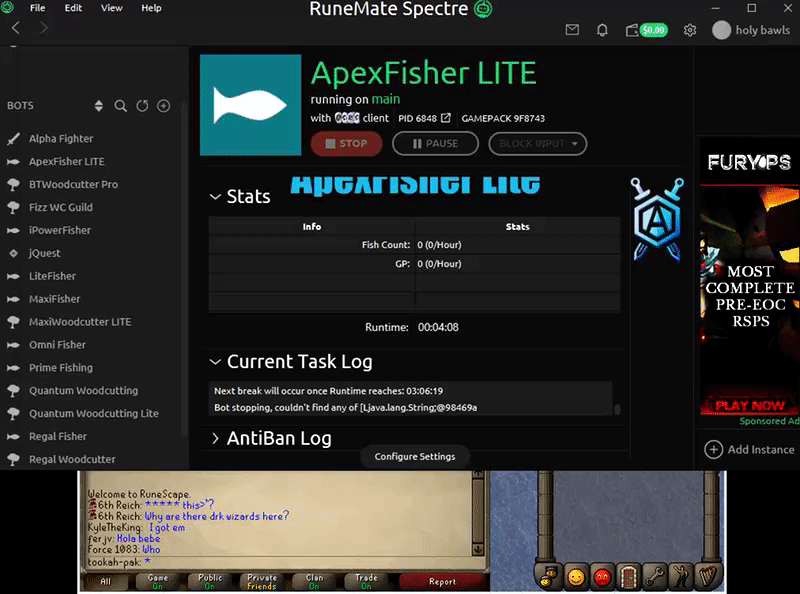Select ApexFisher LITE in bots list

(67, 162)
